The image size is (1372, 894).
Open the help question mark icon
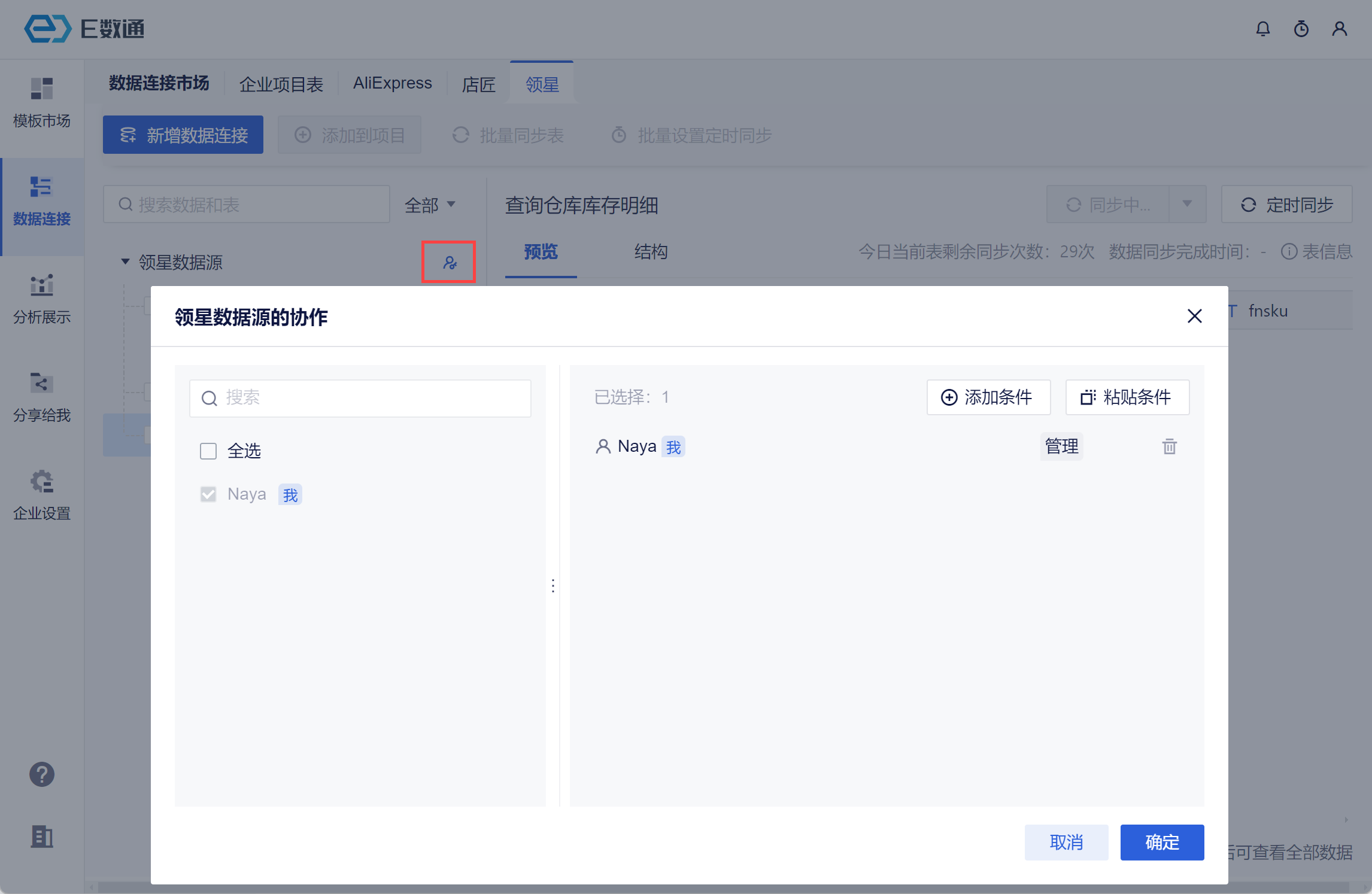[42, 774]
